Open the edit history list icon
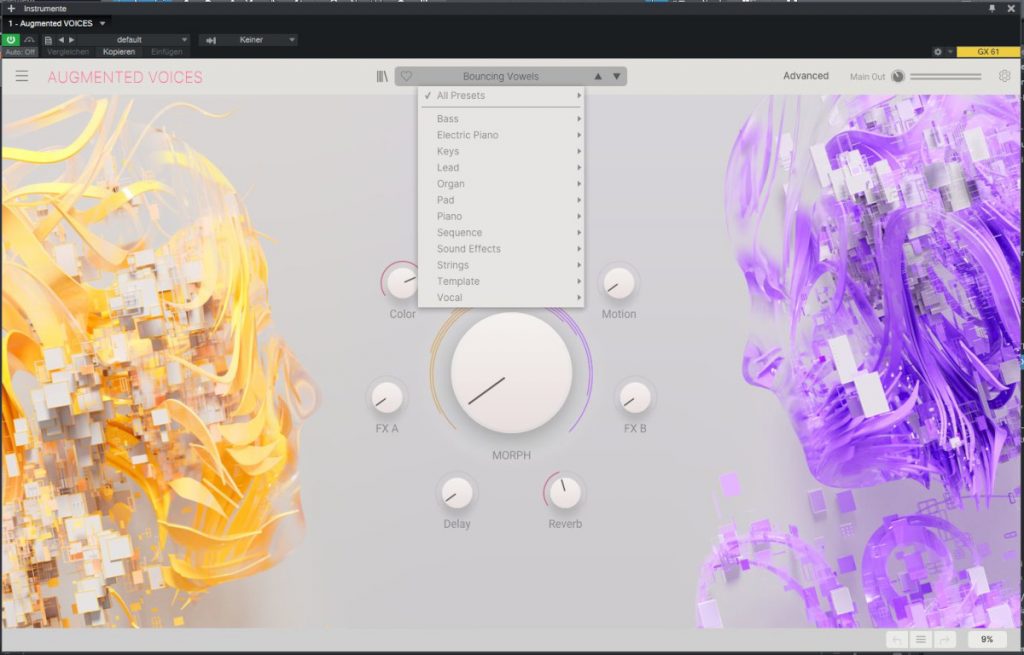Image resolution: width=1024 pixels, height=655 pixels. click(x=921, y=639)
